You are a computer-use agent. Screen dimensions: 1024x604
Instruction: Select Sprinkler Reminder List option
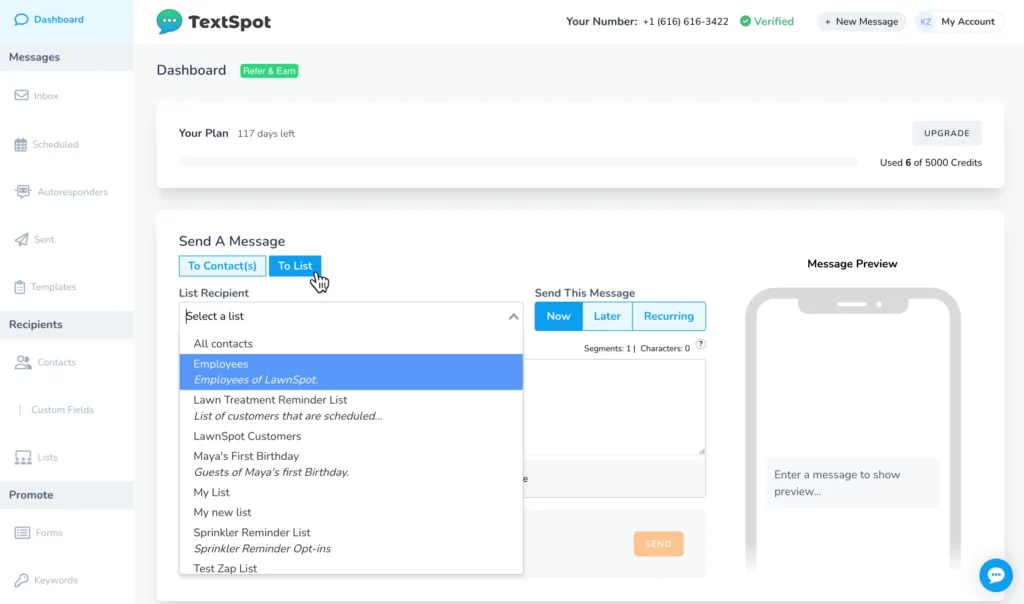[351, 541]
